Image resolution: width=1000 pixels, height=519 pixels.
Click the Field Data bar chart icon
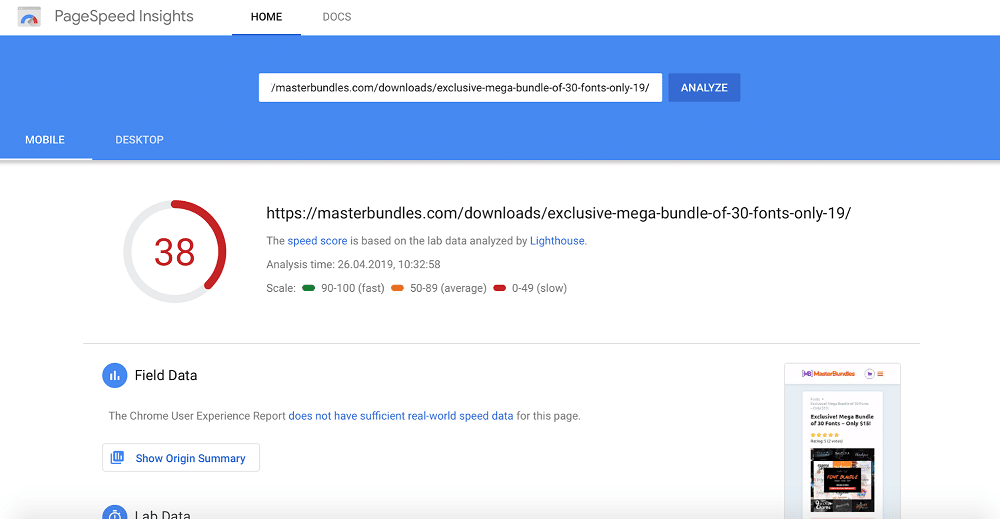115,376
